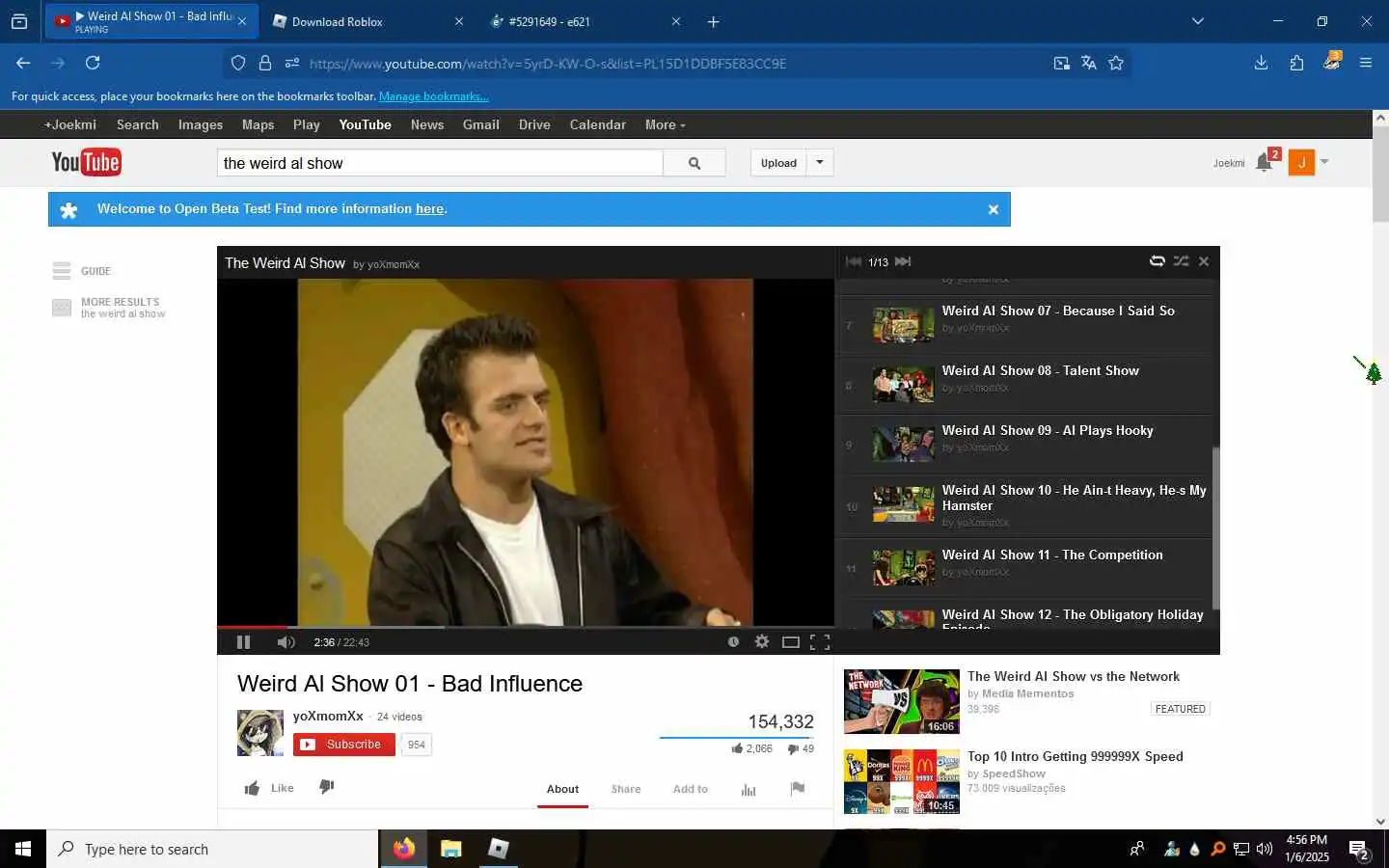Open Images in the top bar

(x=200, y=124)
